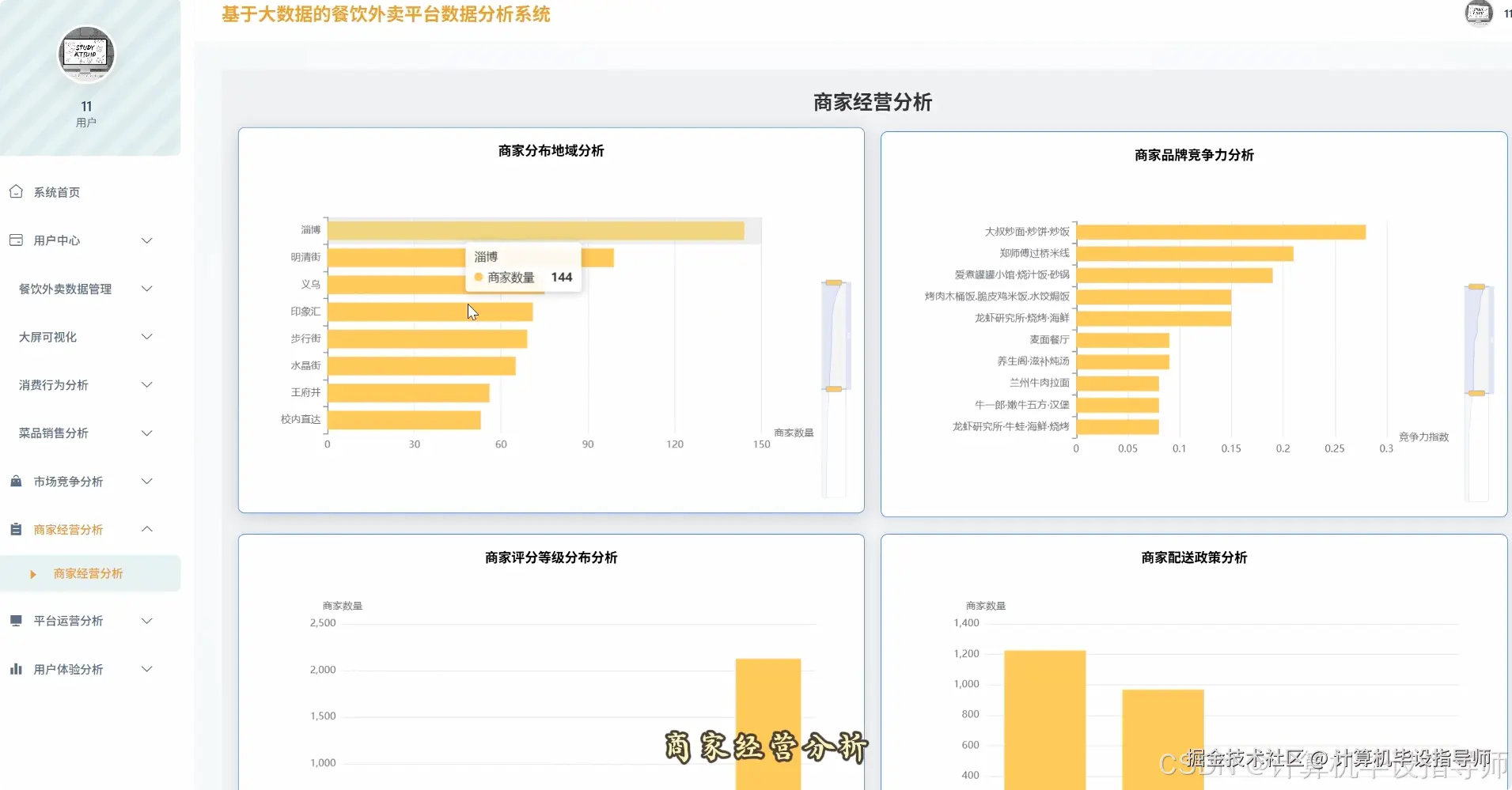This screenshot has width=1512, height=790.
Task: Collapse the 商家经营分析 parent menu chevron
Action: point(146,529)
